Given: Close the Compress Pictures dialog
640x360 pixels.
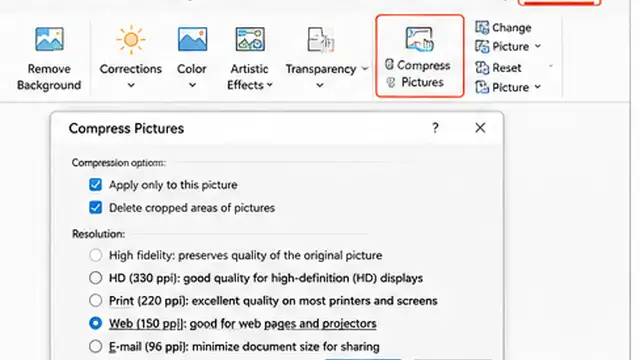Looking at the screenshot, I should click(x=480, y=128).
